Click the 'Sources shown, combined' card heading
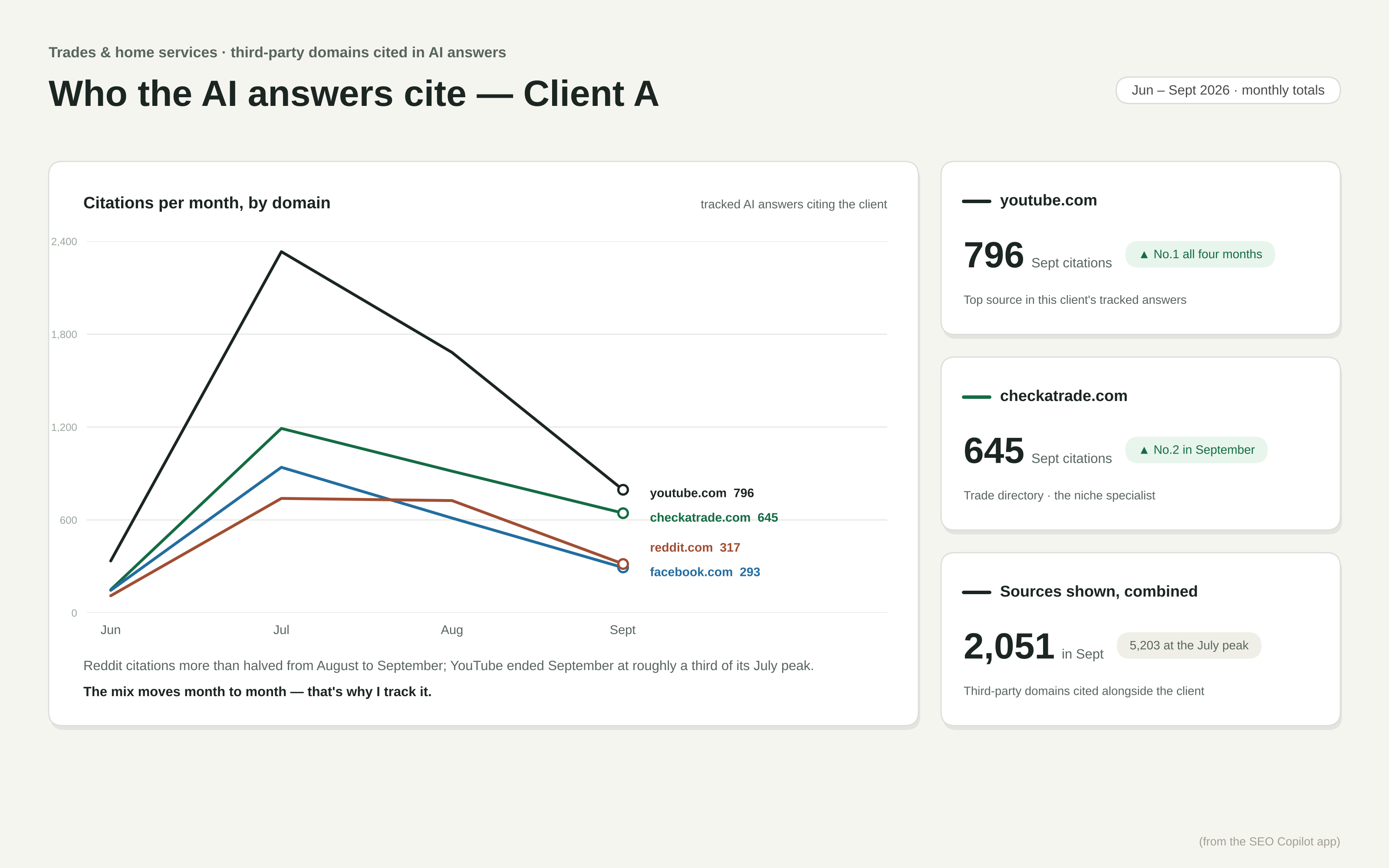 pos(1099,592)
